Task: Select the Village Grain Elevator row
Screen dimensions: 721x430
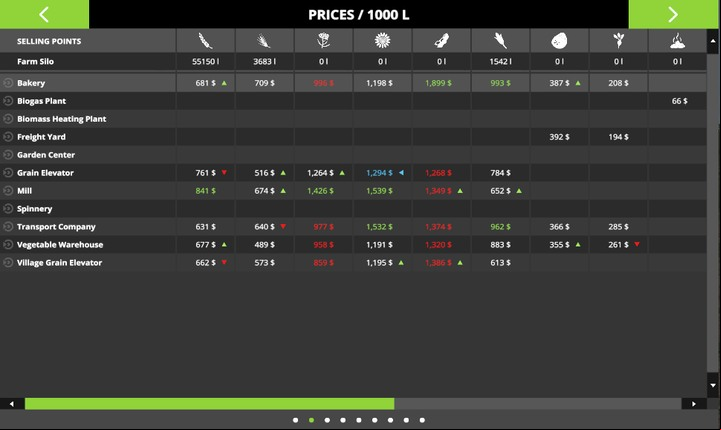Action: [353, 262]
